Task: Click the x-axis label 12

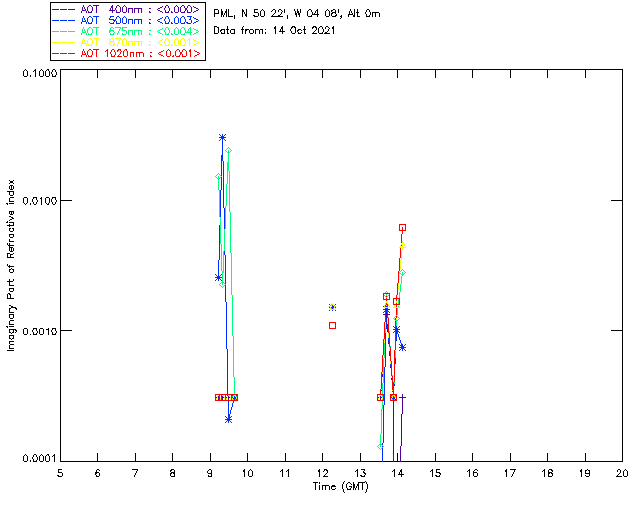Action: tap(322, 473)
